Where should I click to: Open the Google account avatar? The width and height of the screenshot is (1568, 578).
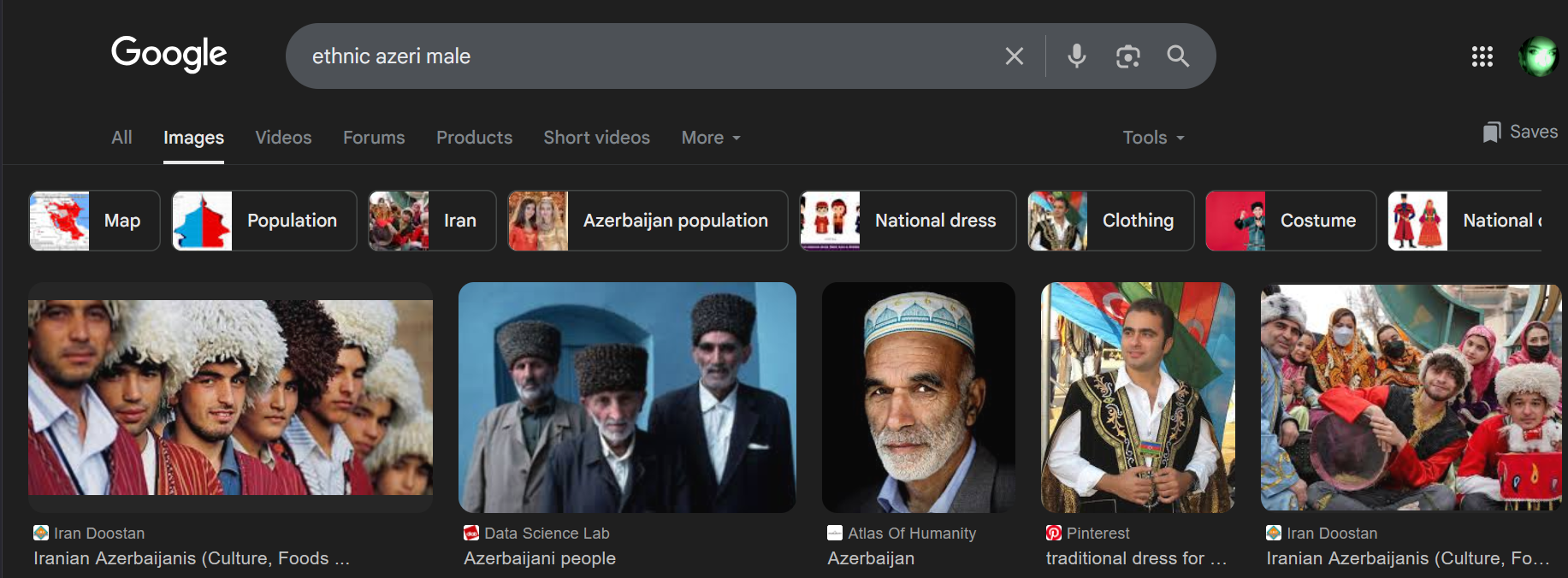point(1537,56)
